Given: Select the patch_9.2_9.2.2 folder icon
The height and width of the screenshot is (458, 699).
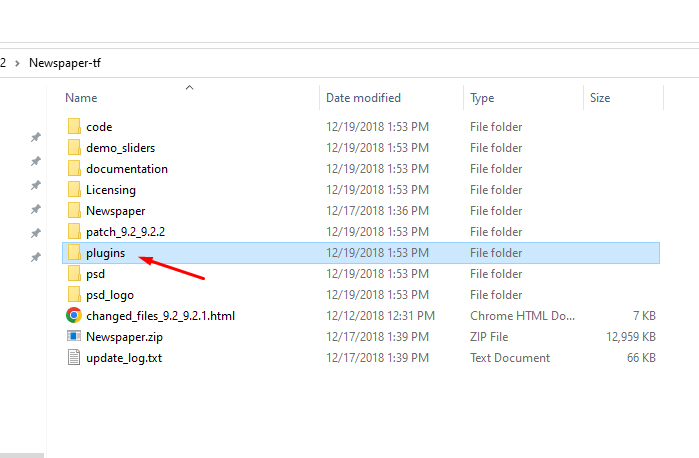Looking at the screenshot, I should [74, 231].
